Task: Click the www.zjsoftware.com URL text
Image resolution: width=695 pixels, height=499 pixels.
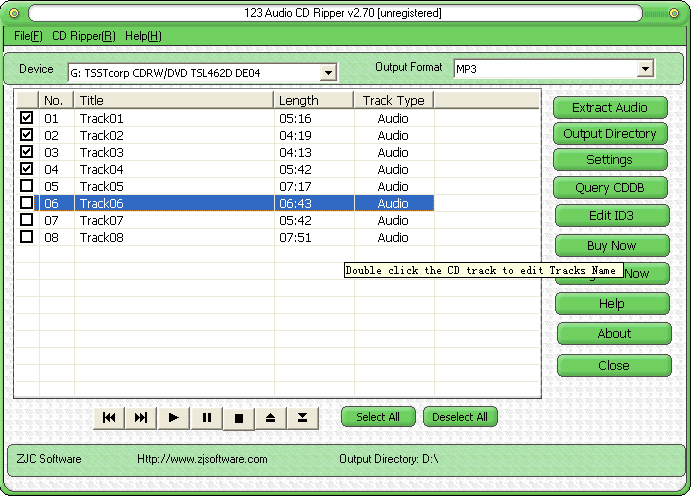Action: click(x=202, y=459)
